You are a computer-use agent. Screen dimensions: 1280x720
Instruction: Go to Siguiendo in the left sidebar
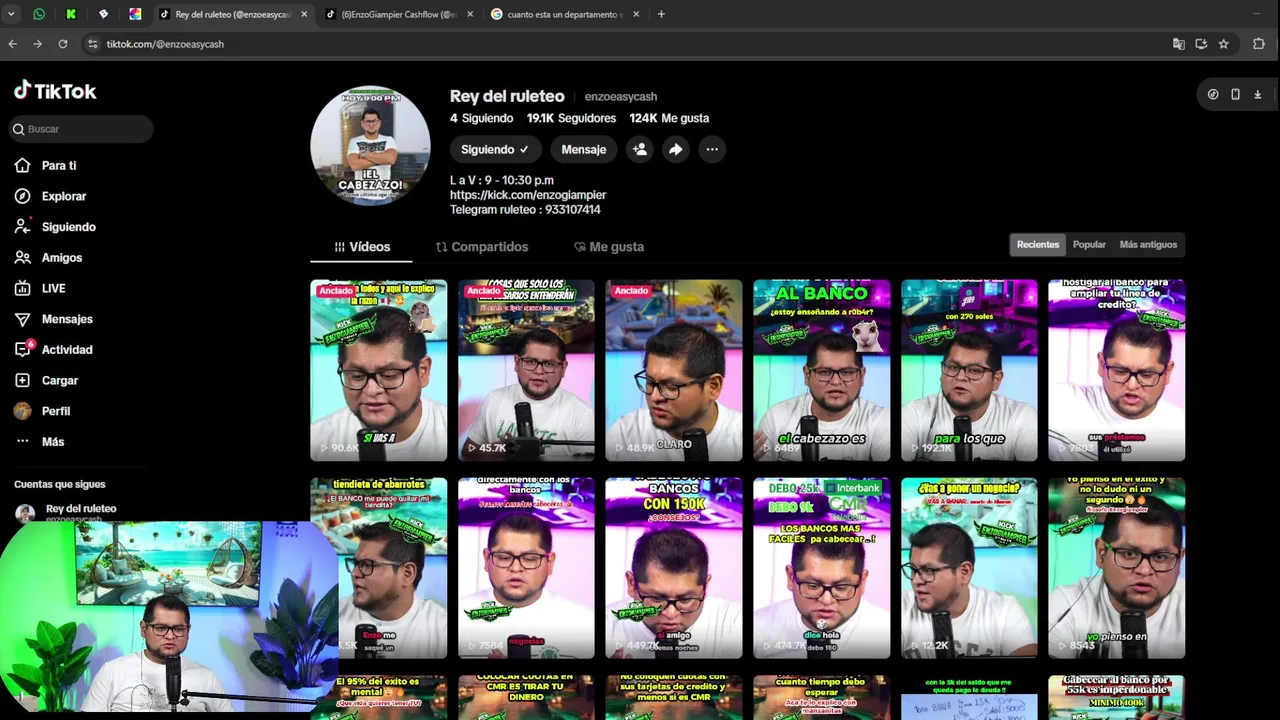tap(68, 227)
